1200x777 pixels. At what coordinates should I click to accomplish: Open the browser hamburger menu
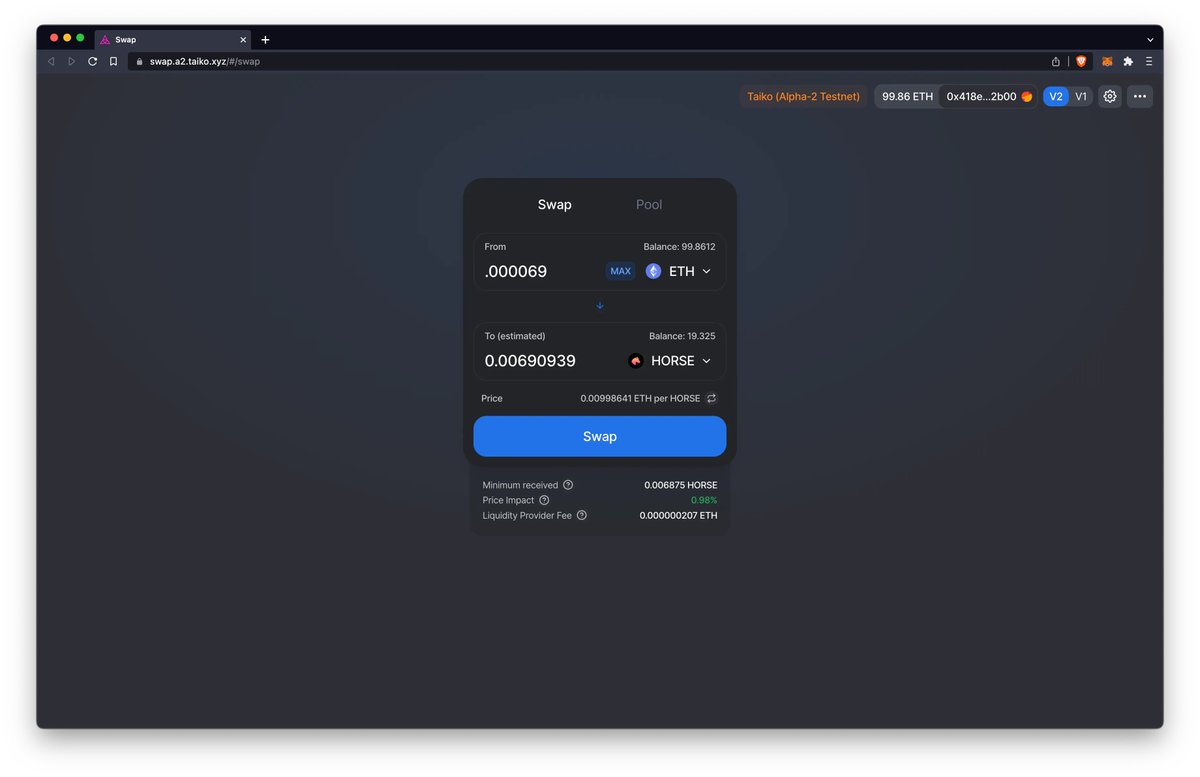pyautogui.click(x=1149, y=61)
